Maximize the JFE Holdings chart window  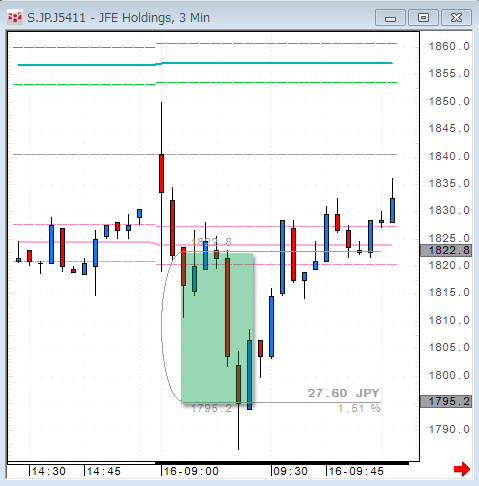(x=423, y=18)
